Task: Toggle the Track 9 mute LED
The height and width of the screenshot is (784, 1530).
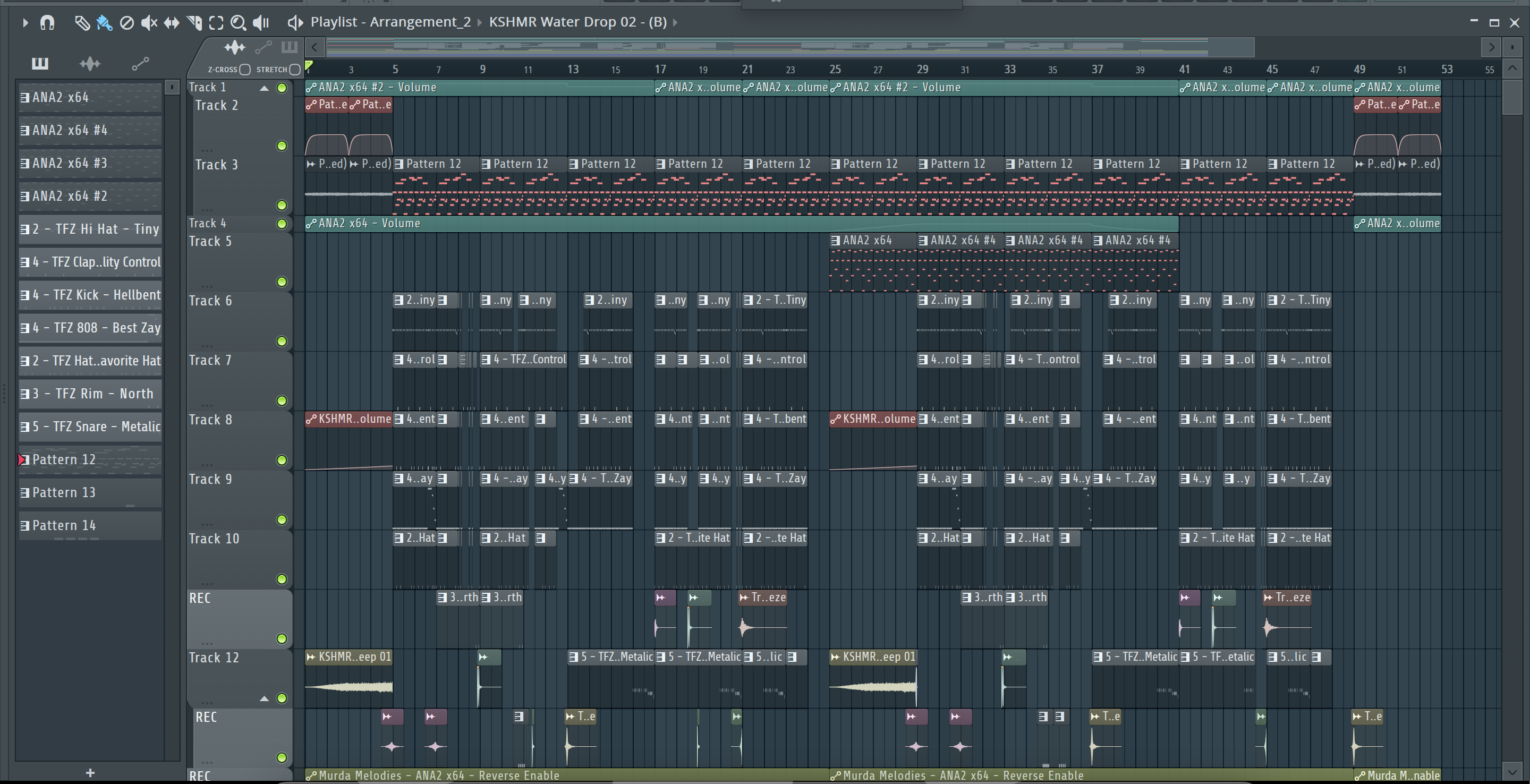Action: click(282, 519)
